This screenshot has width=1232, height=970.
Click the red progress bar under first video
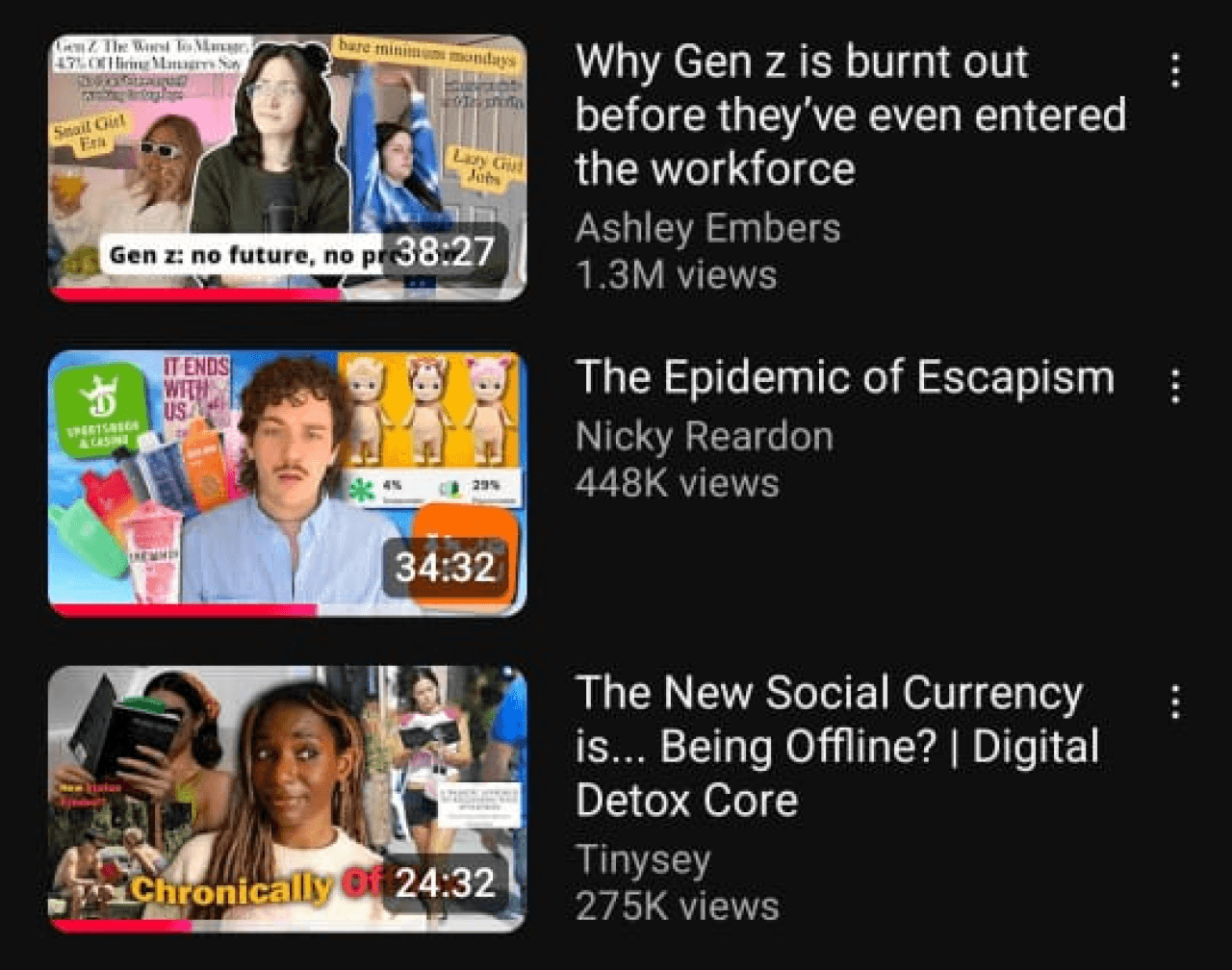[x=196, y=294]
